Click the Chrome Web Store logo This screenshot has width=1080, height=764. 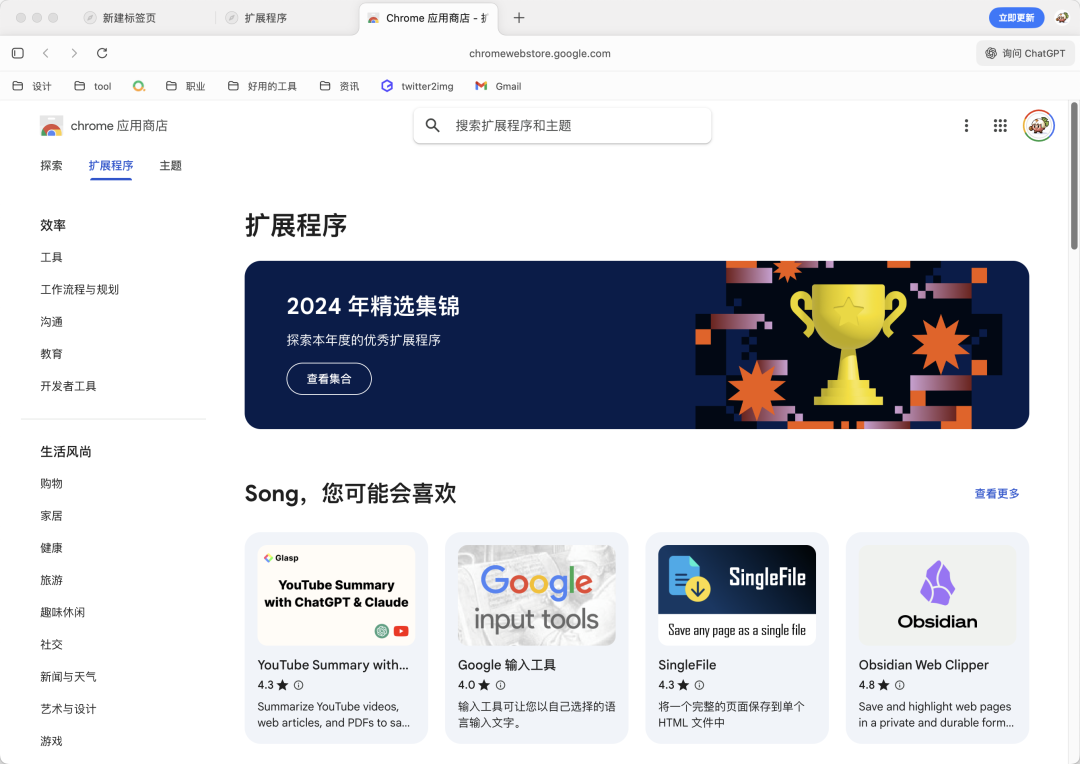pos(51,125)
